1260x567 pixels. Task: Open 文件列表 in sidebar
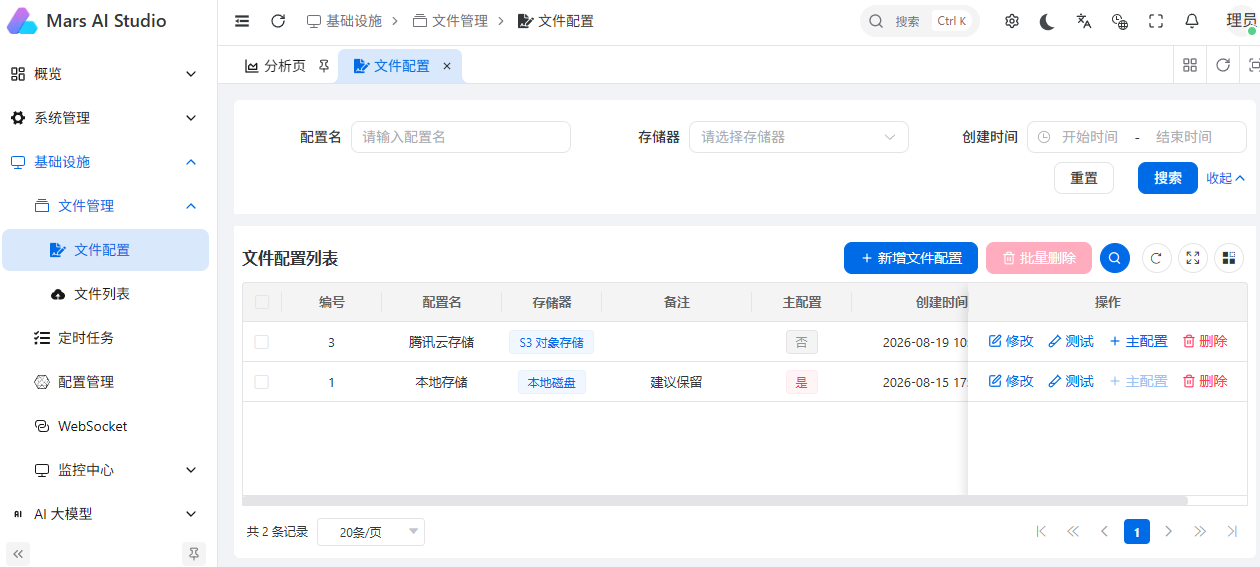click(x=104, y=294)
